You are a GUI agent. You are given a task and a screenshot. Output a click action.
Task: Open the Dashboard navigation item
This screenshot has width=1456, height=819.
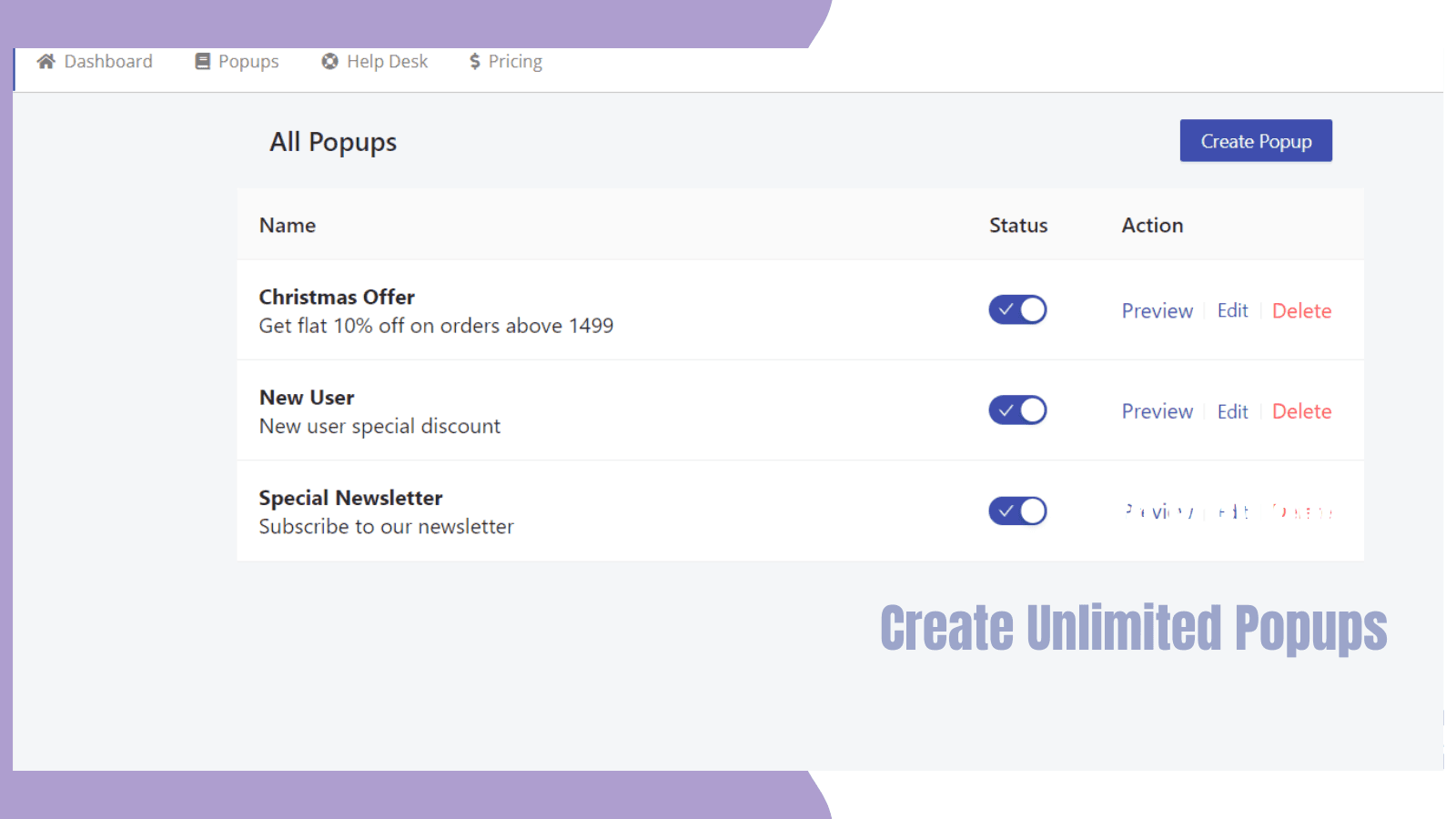point(108,61)
